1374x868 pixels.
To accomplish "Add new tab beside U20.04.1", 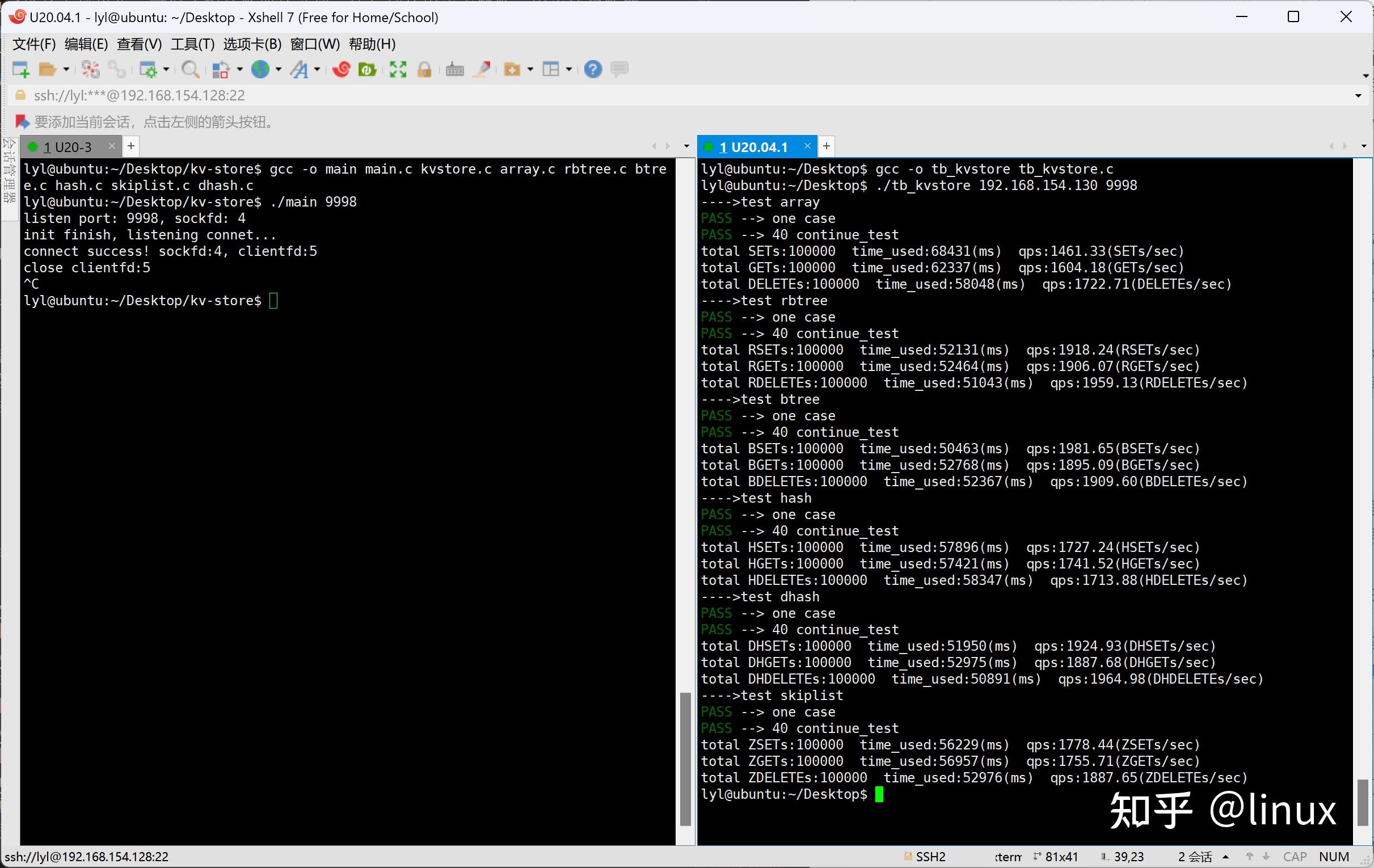I will tap(826, 147).
